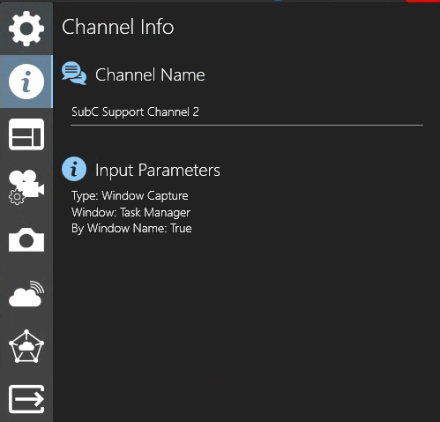This screenshot has height=422, width=440.
Task: Select the Window: Task Manager line
Action: click(x=131, y=212)
